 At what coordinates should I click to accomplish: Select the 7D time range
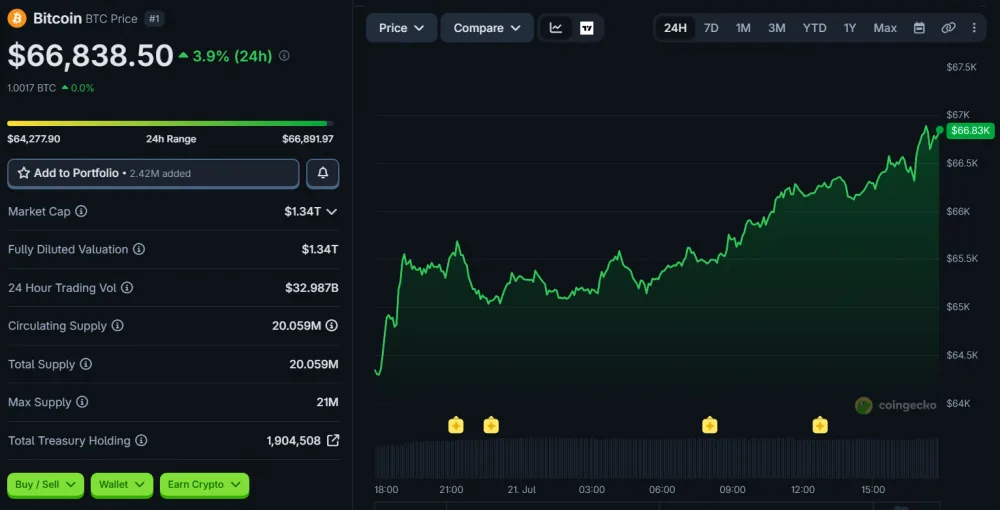pos(711,28)
